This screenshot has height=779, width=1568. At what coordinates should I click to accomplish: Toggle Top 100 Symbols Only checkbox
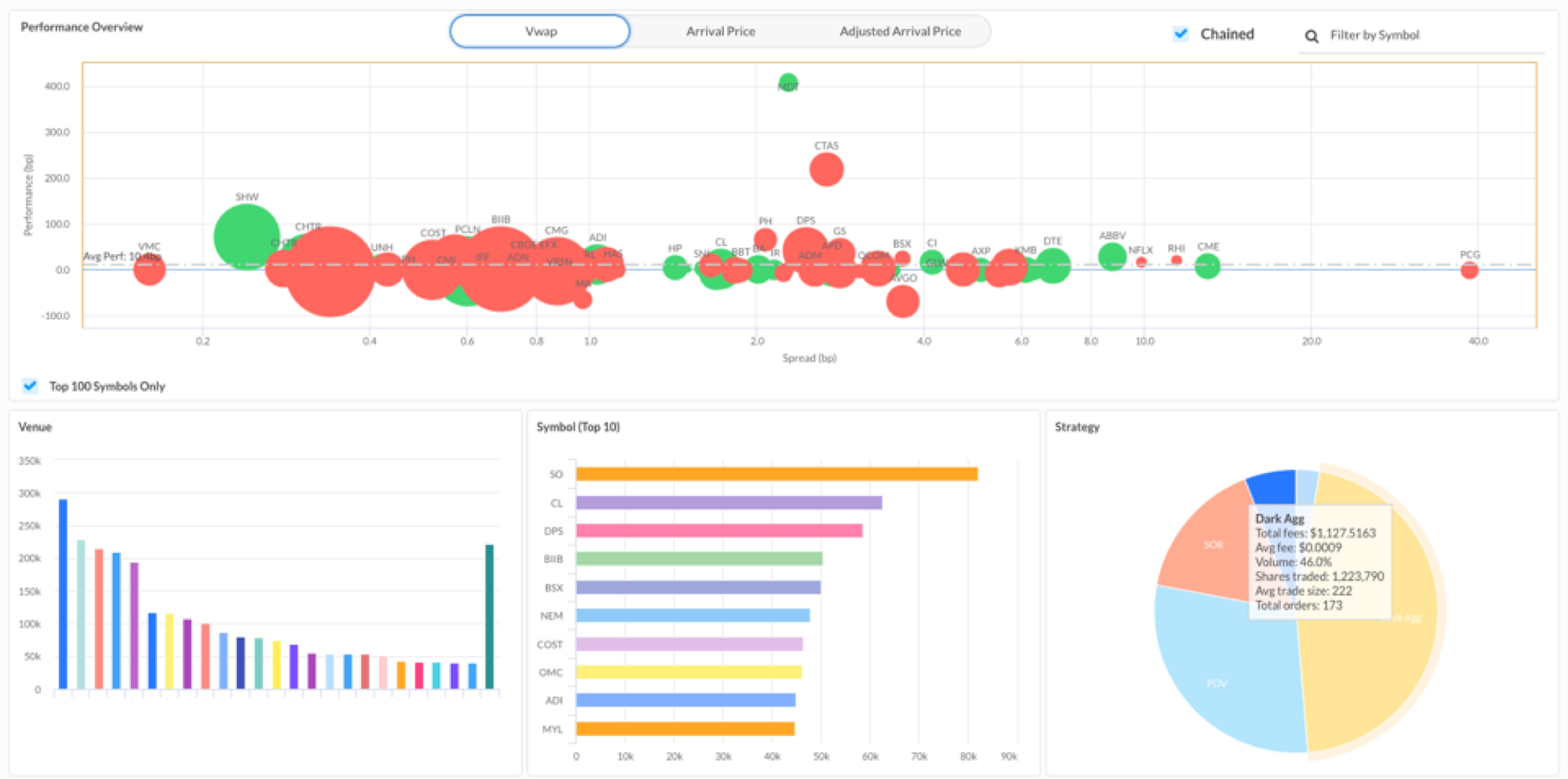[30, 386]
